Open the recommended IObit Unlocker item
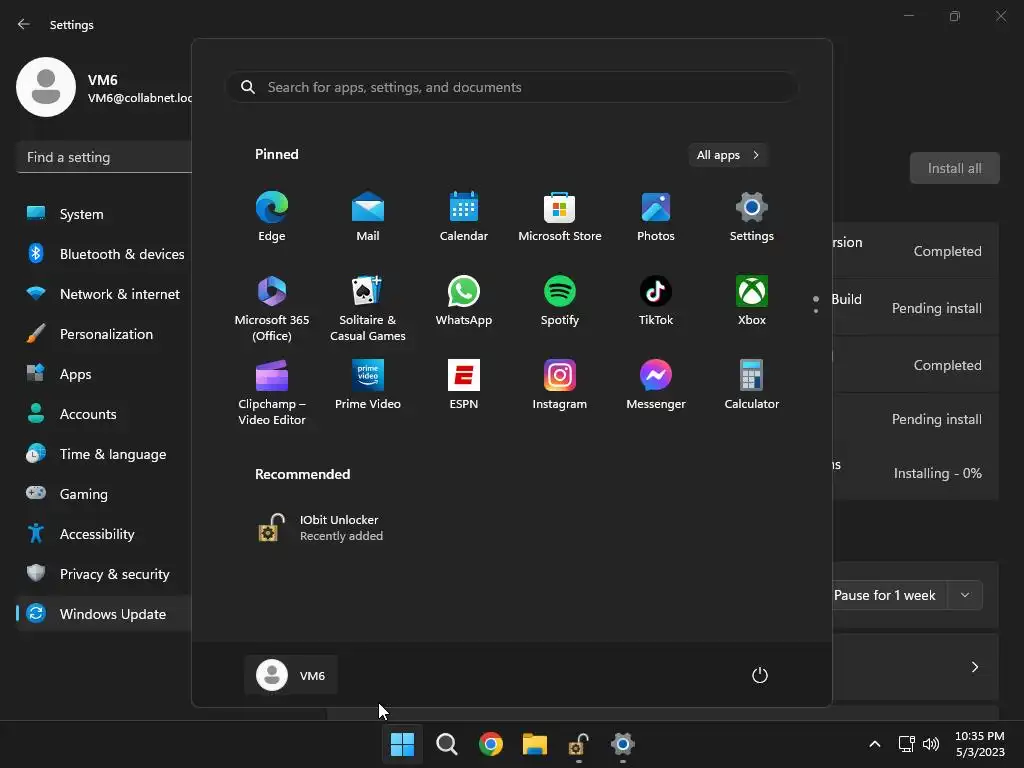This screenshot has width=1024, height=768. pos(320,528)
